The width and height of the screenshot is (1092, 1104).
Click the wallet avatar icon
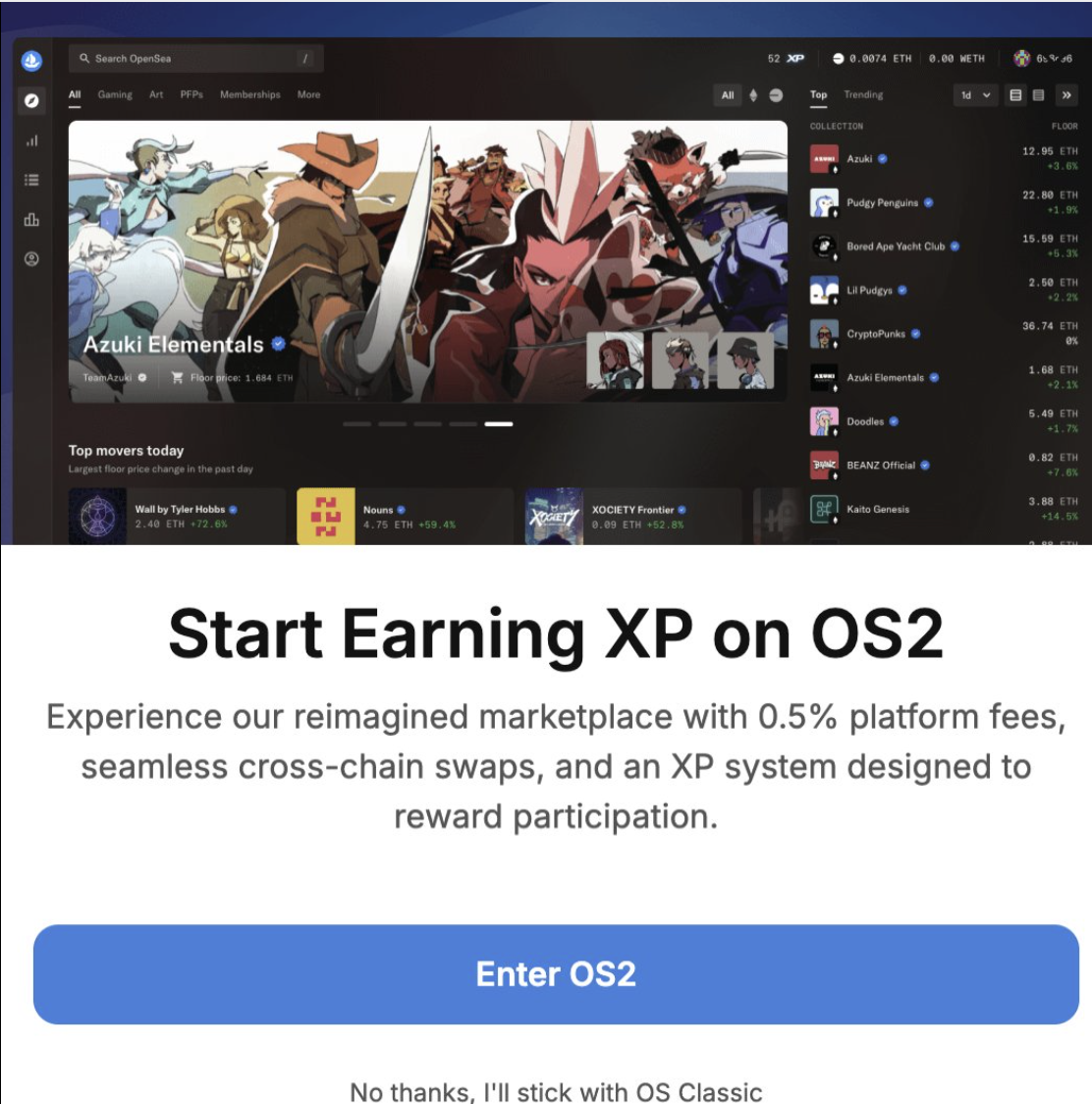(1021, 58)
